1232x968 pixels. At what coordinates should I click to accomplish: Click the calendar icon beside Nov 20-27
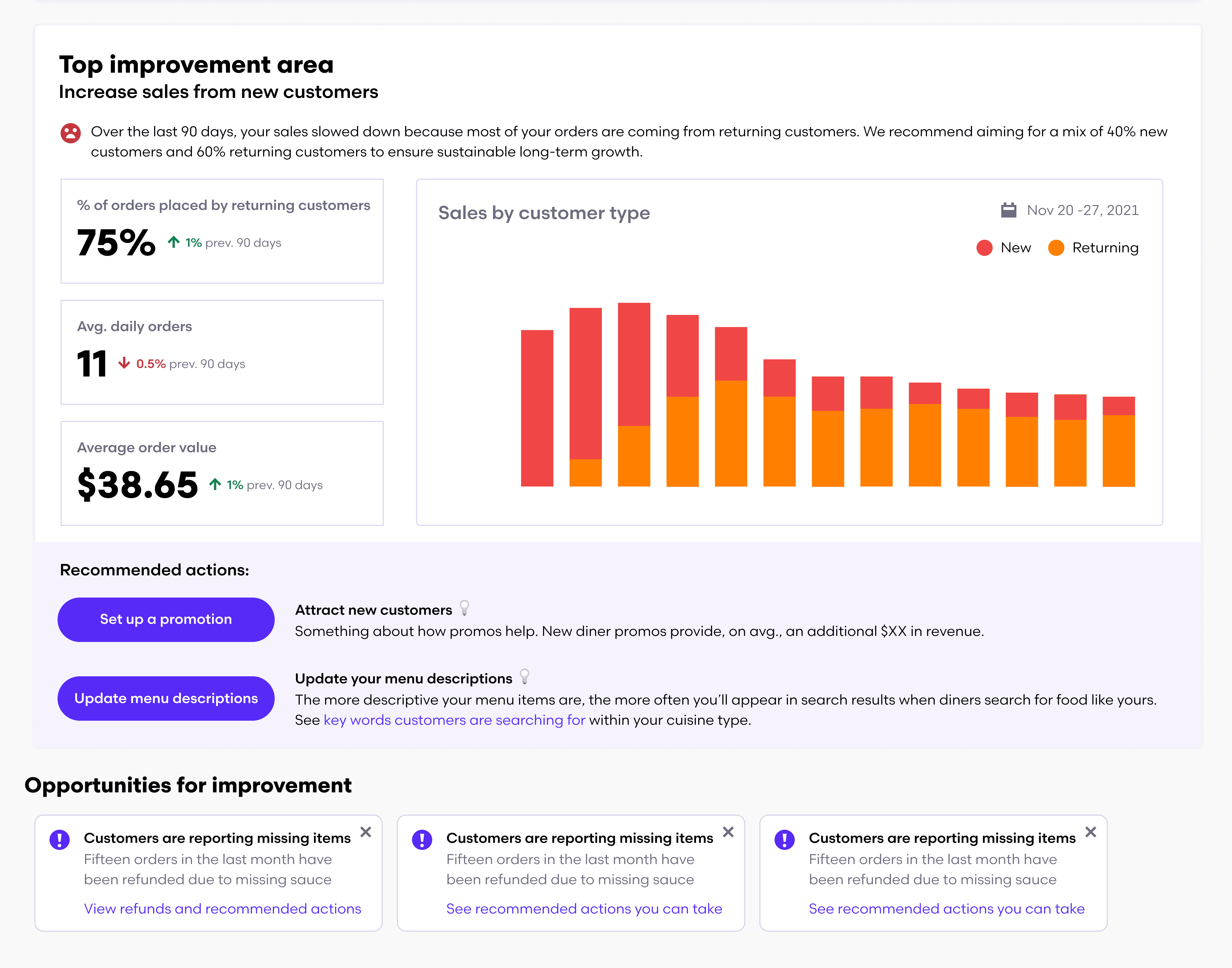point(1009,210)
